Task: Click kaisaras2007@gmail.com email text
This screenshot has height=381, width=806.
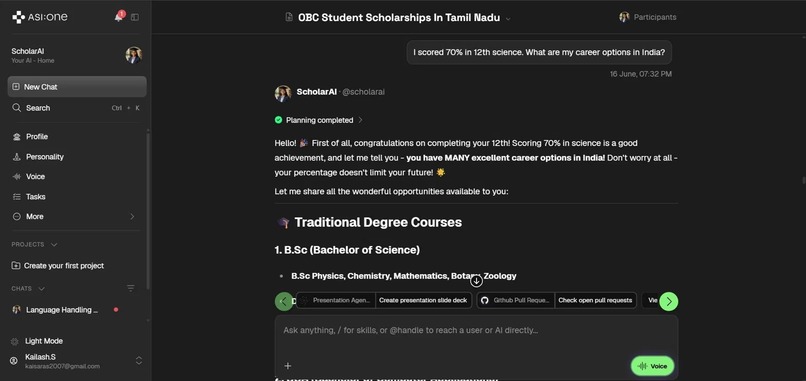Action: point(62,366)
